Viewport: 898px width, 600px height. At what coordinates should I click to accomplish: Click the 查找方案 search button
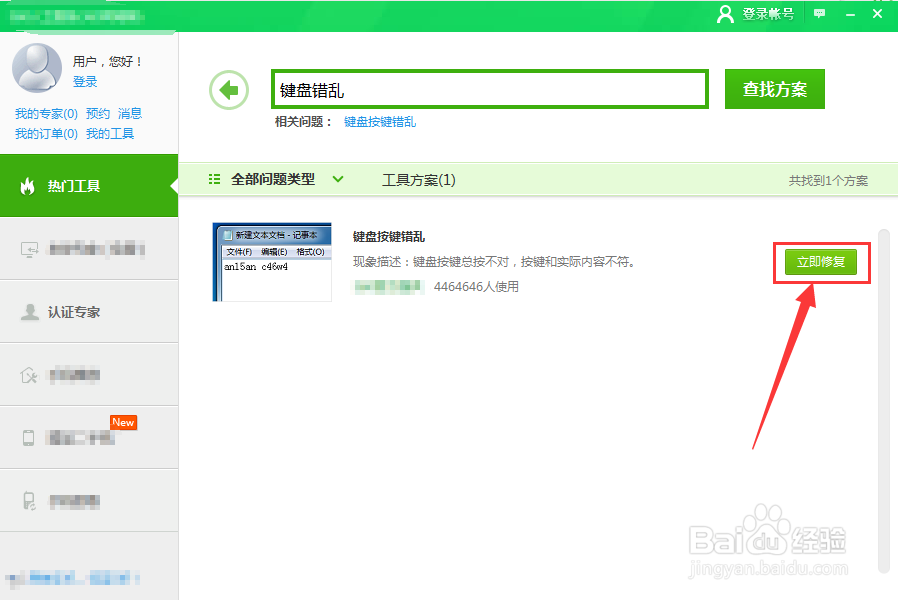coord(774,89)
